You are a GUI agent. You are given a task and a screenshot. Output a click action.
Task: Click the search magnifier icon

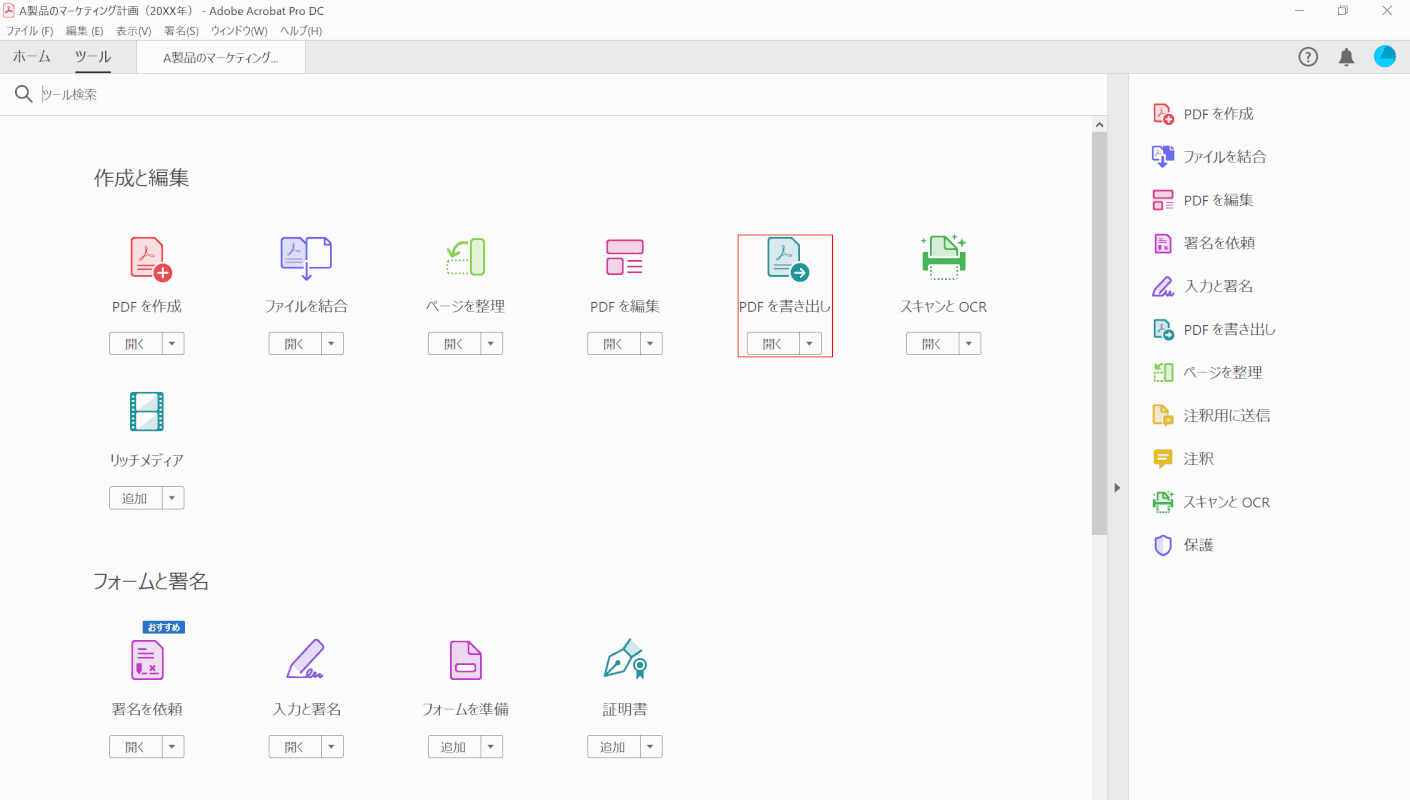(24, 94)
